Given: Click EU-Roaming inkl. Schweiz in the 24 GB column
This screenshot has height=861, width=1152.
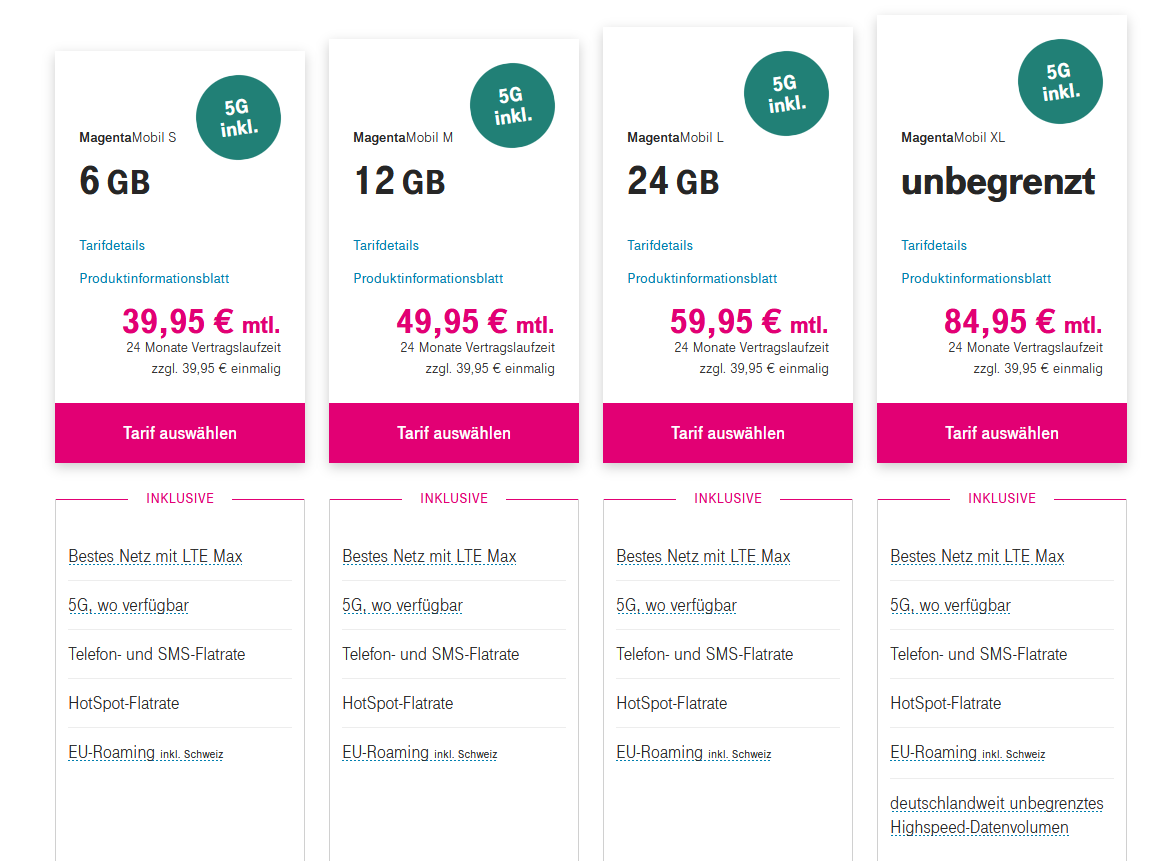Looking at the screenshot, I should (x=691, y=752).
